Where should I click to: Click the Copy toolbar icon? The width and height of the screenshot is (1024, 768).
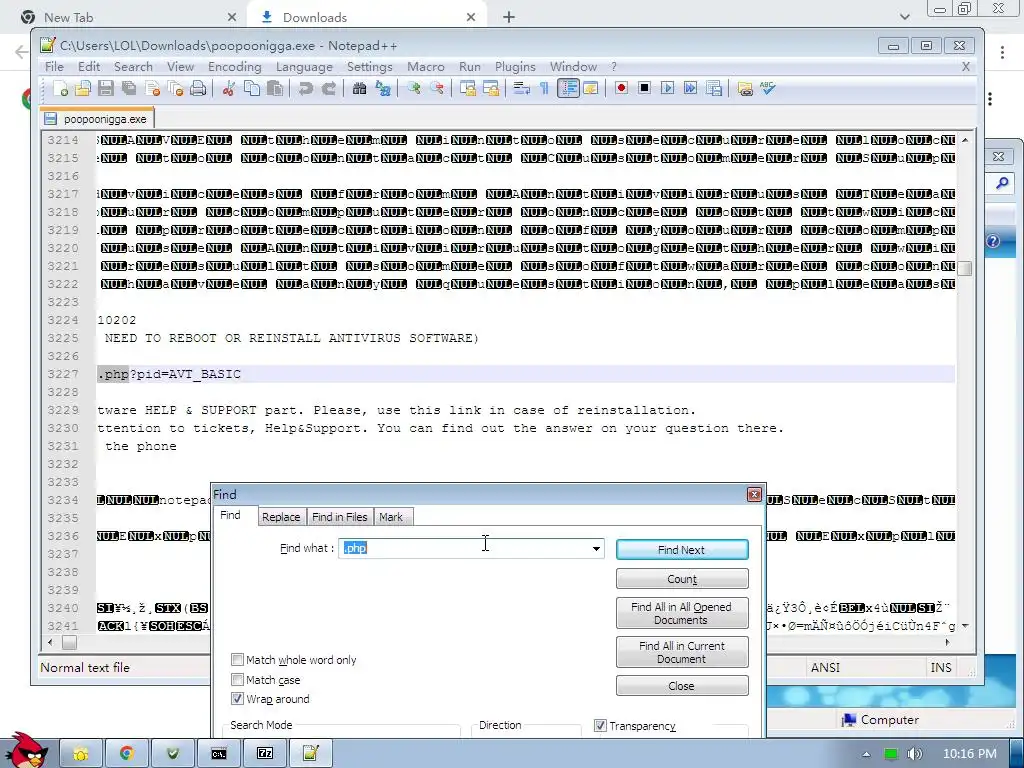[251, 88]
